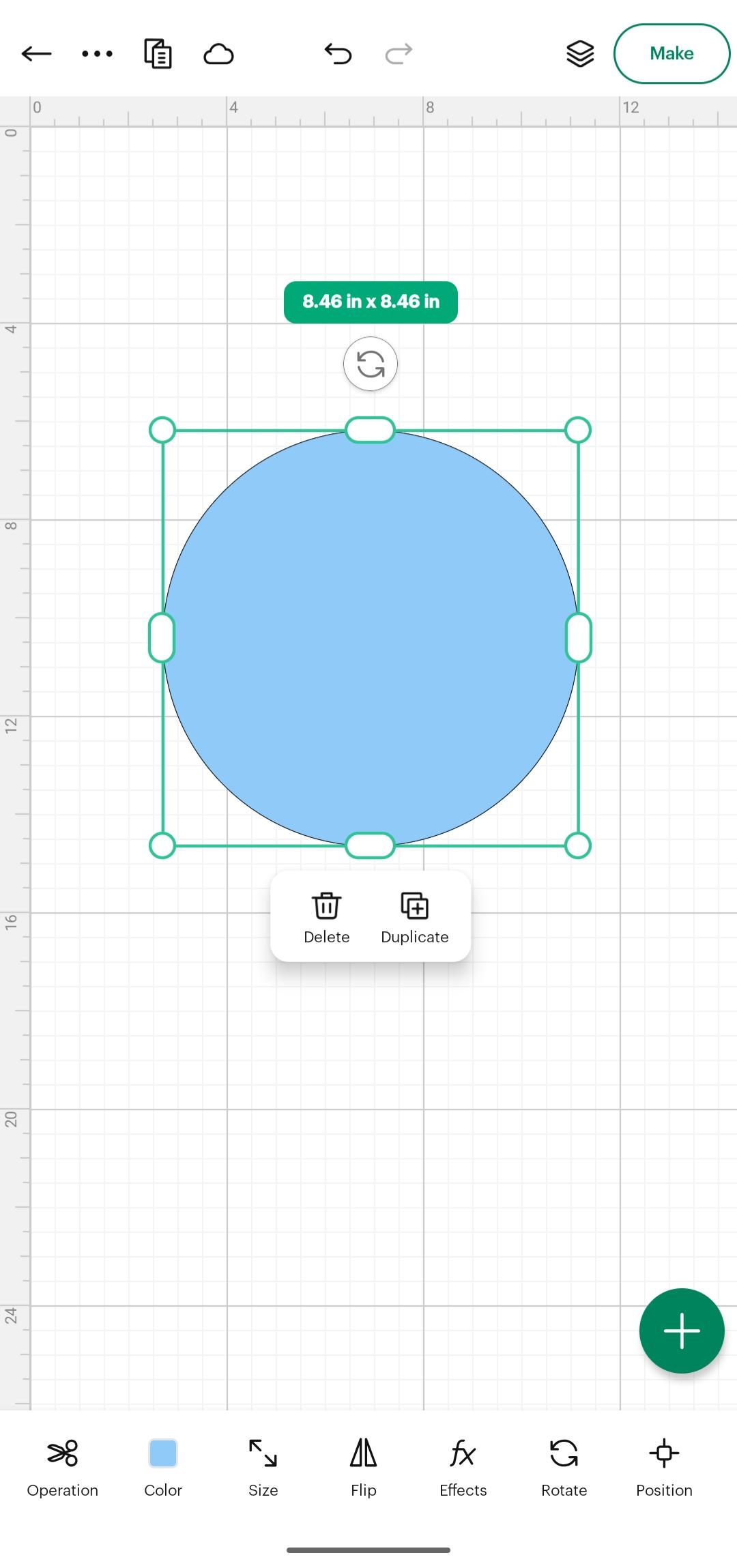737x1568 pixels.
Task: Tap the right-middle edge resize handle
Action: tap(579, 638)
